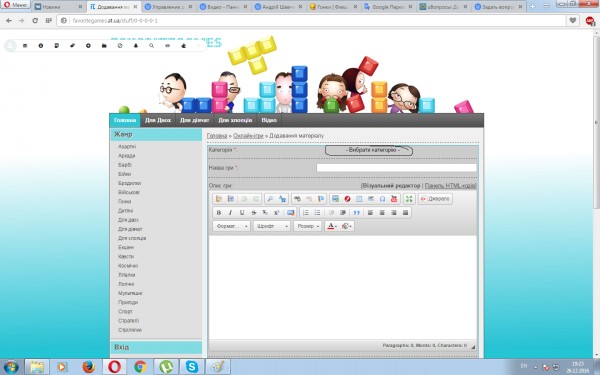Insert special character with Omega icon

point(382,199)
